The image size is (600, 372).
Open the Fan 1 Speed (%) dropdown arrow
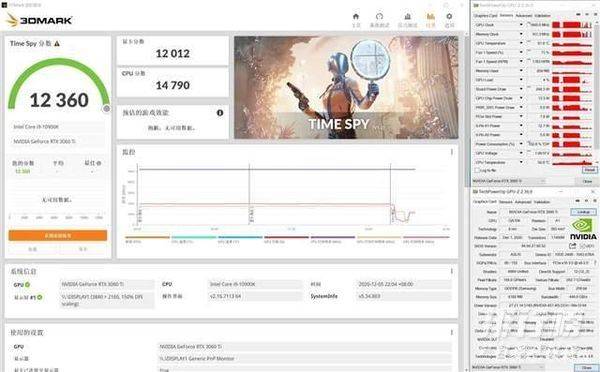[x=521, y=52]
